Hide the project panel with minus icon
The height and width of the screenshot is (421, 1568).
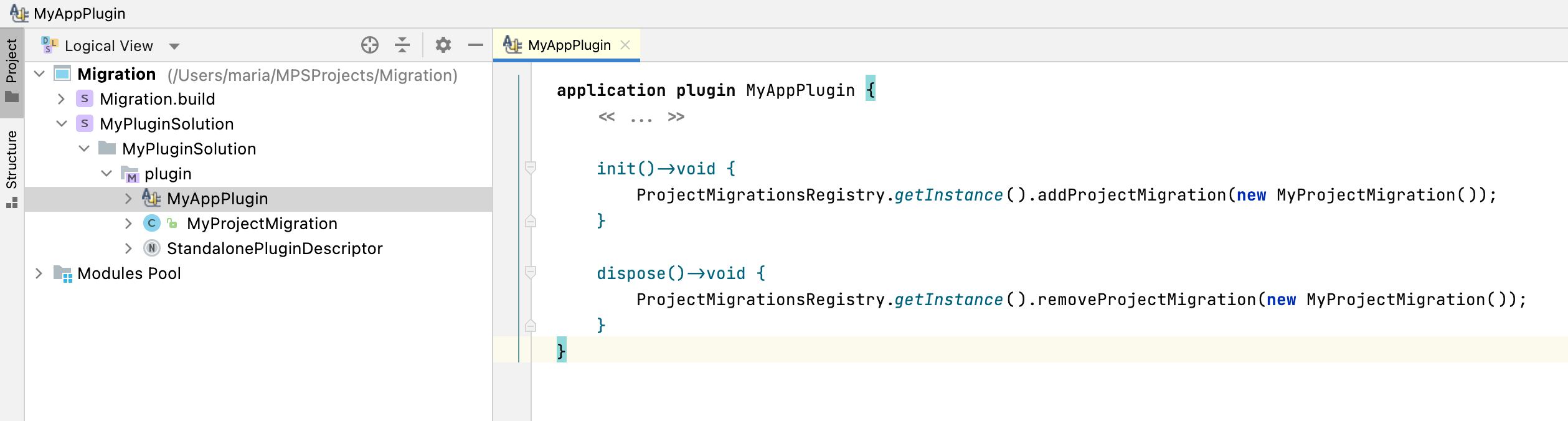475,45
